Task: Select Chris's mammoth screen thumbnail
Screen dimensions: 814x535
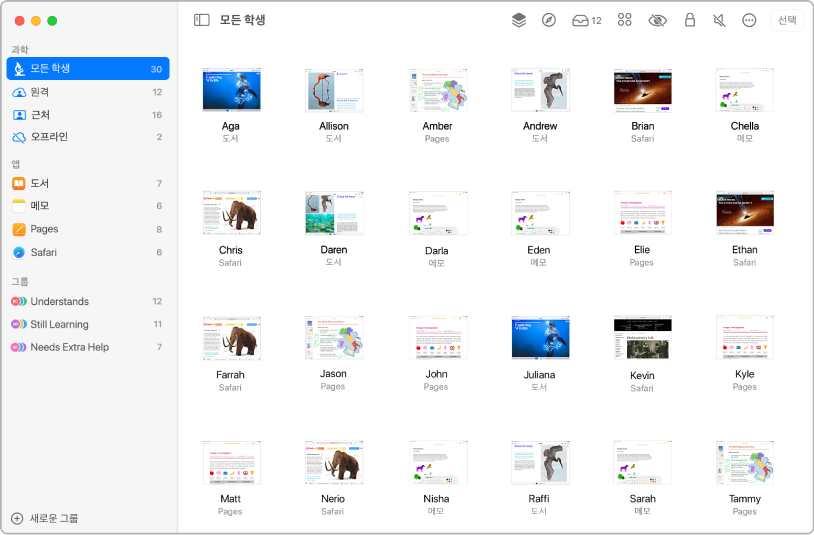Action: pos(232,213)
